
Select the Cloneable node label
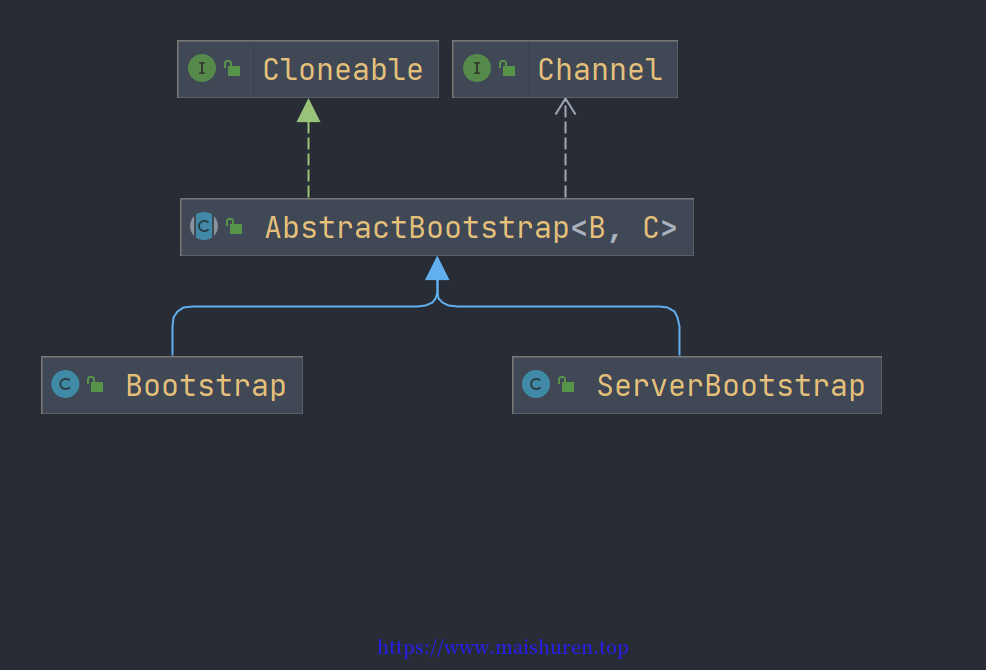click(x=343, y=70)
